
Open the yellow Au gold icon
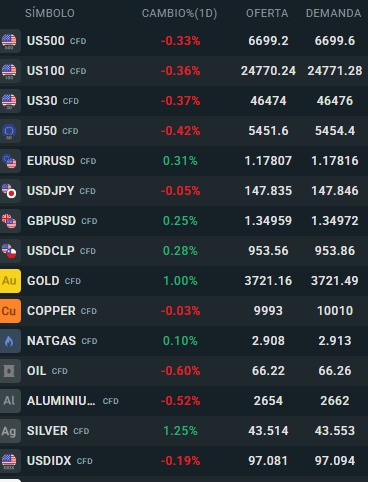click(x=10, y=281)
